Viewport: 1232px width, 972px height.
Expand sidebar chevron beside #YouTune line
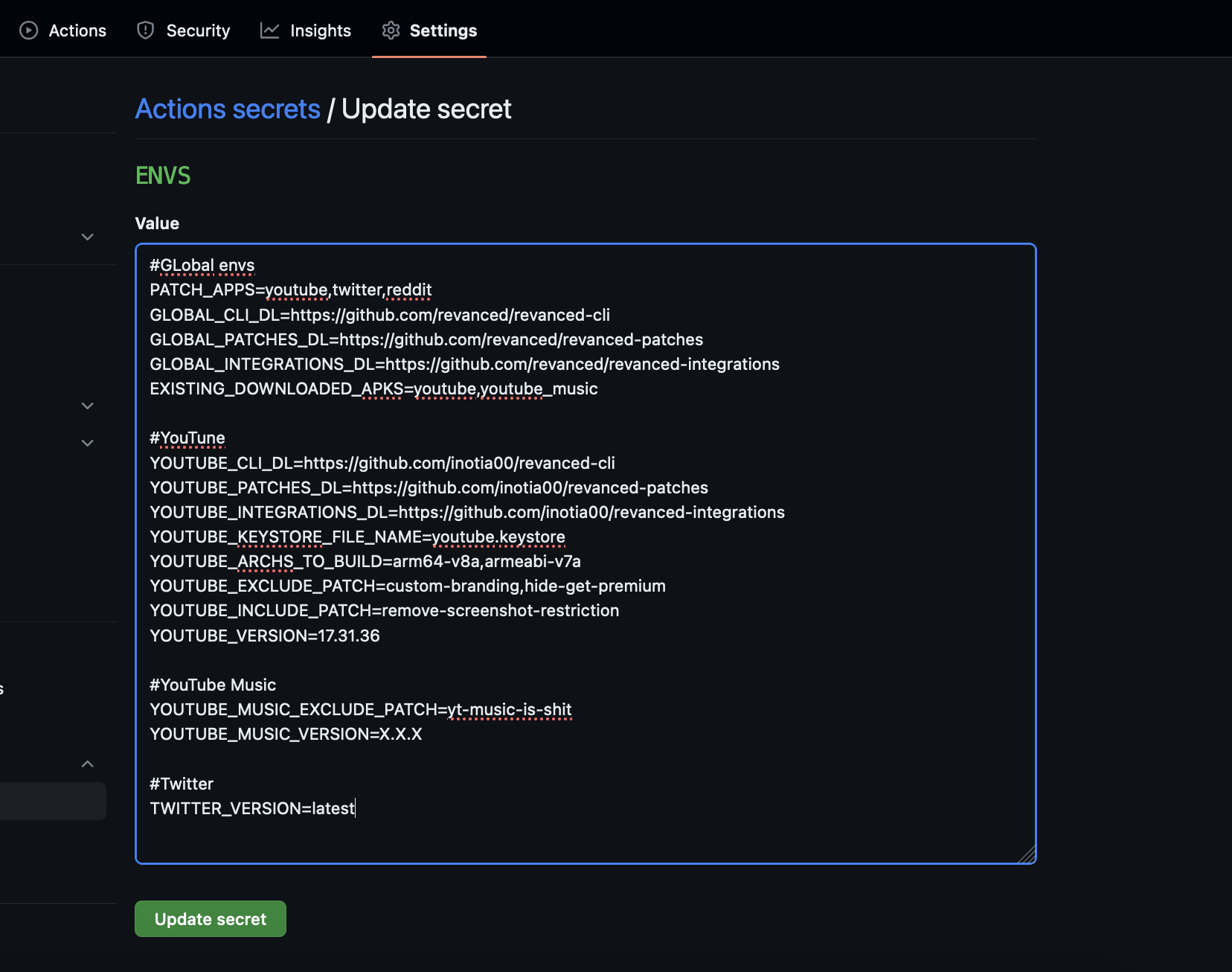88,443
